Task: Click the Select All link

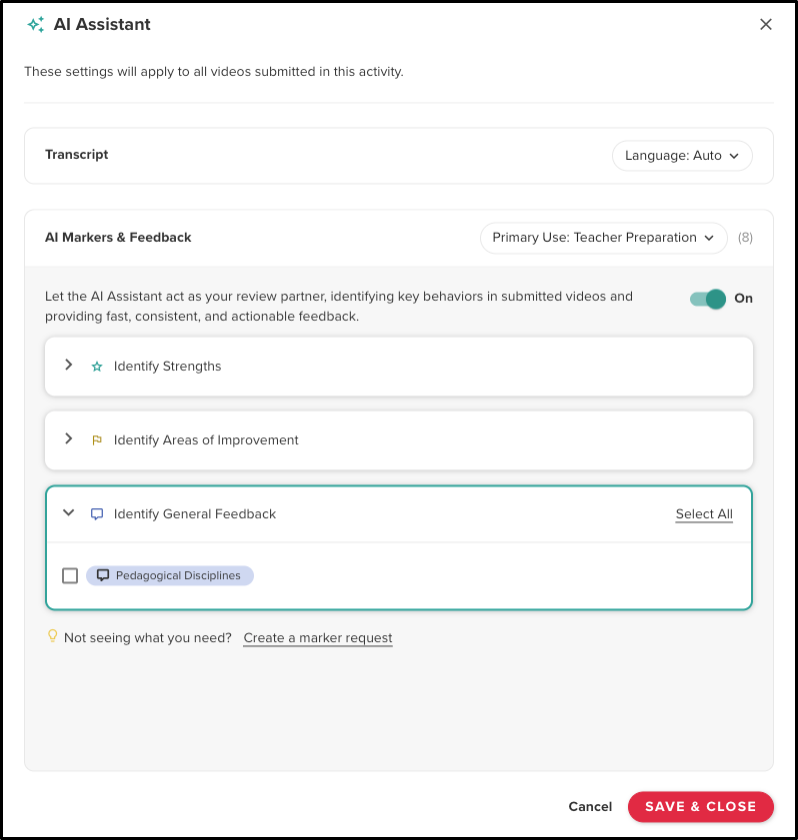Action: 704,513
